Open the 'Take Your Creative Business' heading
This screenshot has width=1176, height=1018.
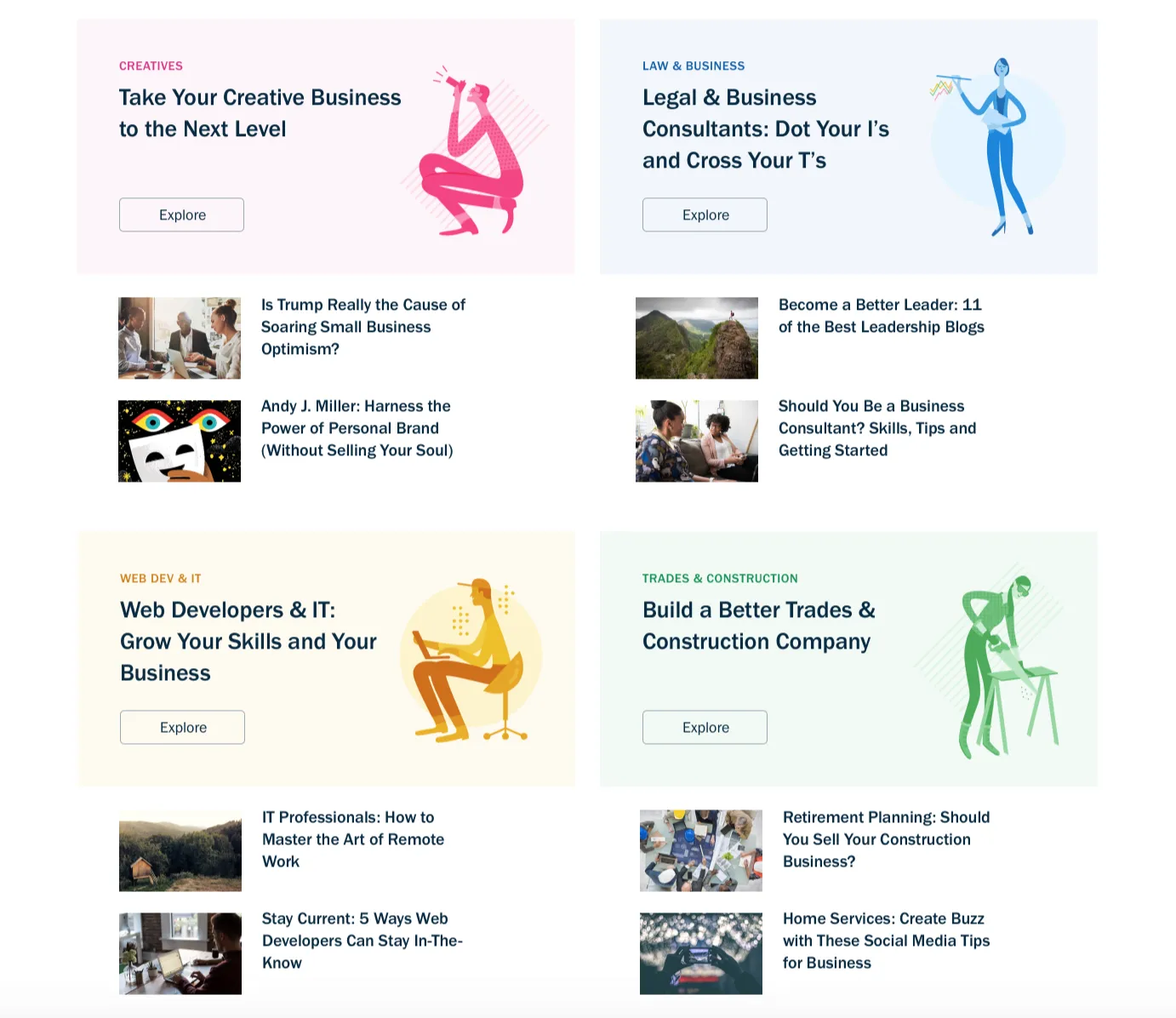[x=260, y=113]
